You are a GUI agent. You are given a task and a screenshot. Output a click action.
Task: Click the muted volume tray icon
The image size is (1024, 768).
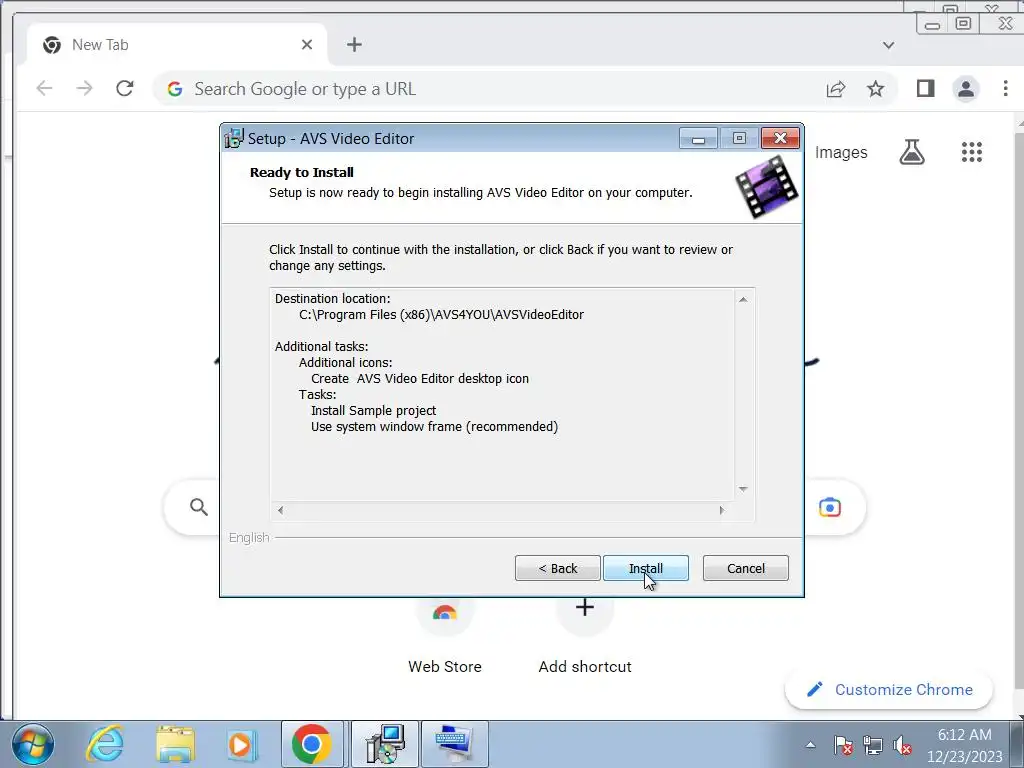pyautogui.click(x=903, y=745)
